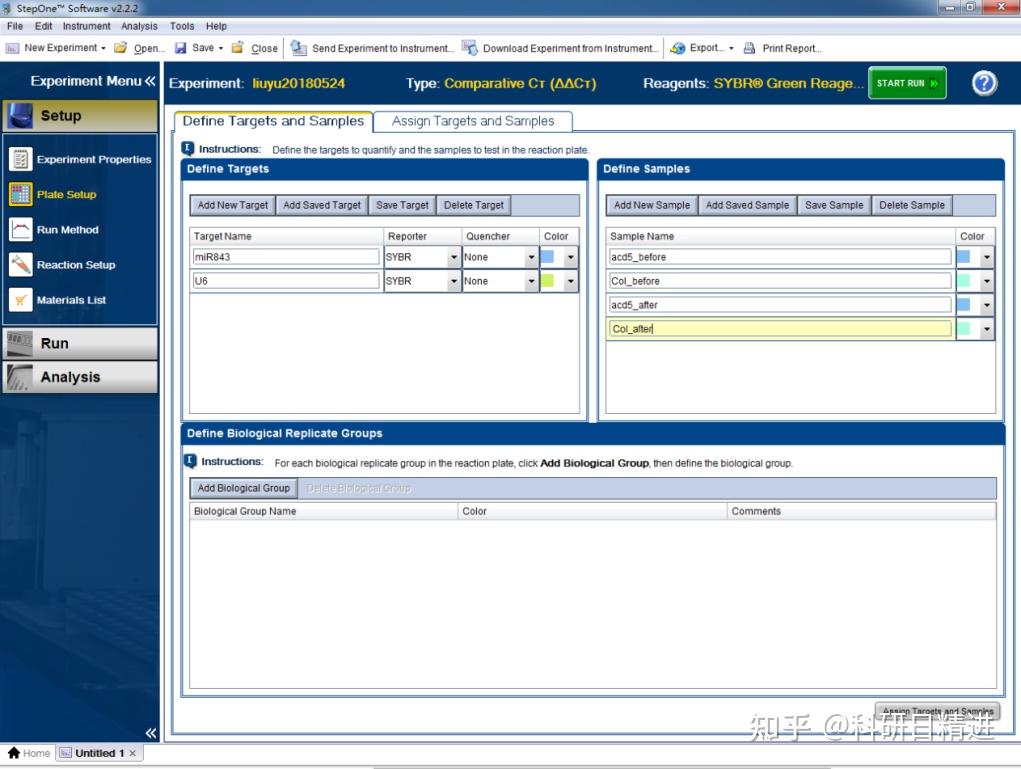Click Add Biological Group button
Viewport: 1021px width, 769px height.
pos(244,488)
